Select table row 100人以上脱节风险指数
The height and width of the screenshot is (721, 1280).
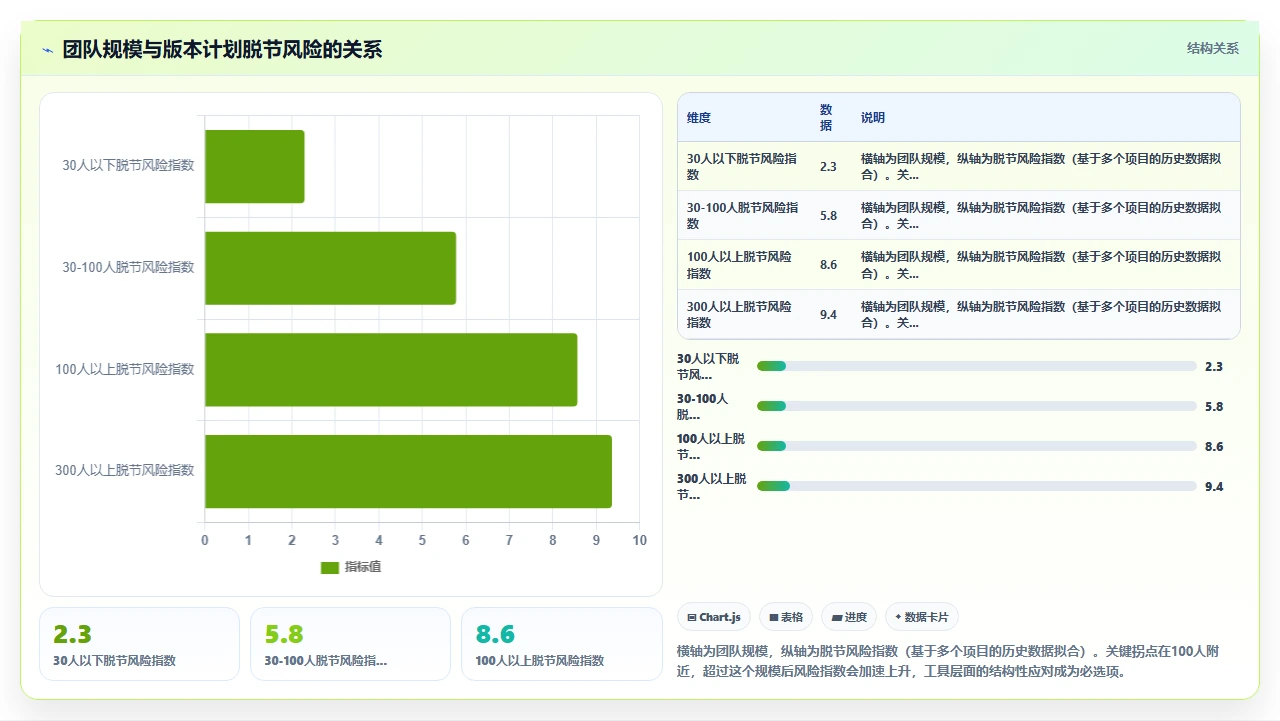(959, 265)
